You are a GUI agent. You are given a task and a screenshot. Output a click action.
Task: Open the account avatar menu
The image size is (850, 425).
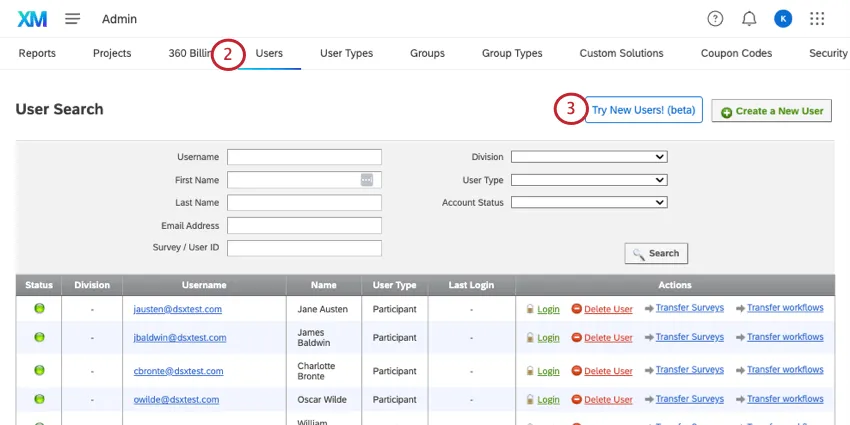pos(783,19)
